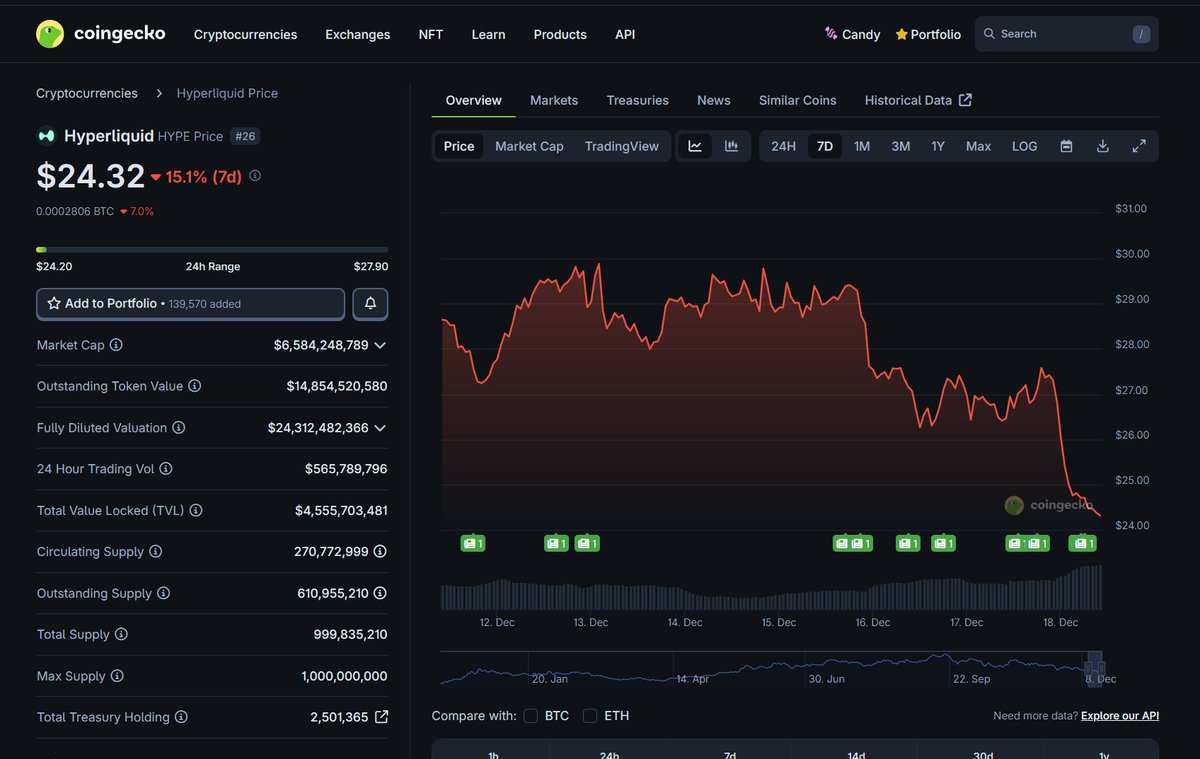Viewport: 1200px width, 759px height.
Task: Open NFT navigation menu
Action: click(x=431, y=34)
